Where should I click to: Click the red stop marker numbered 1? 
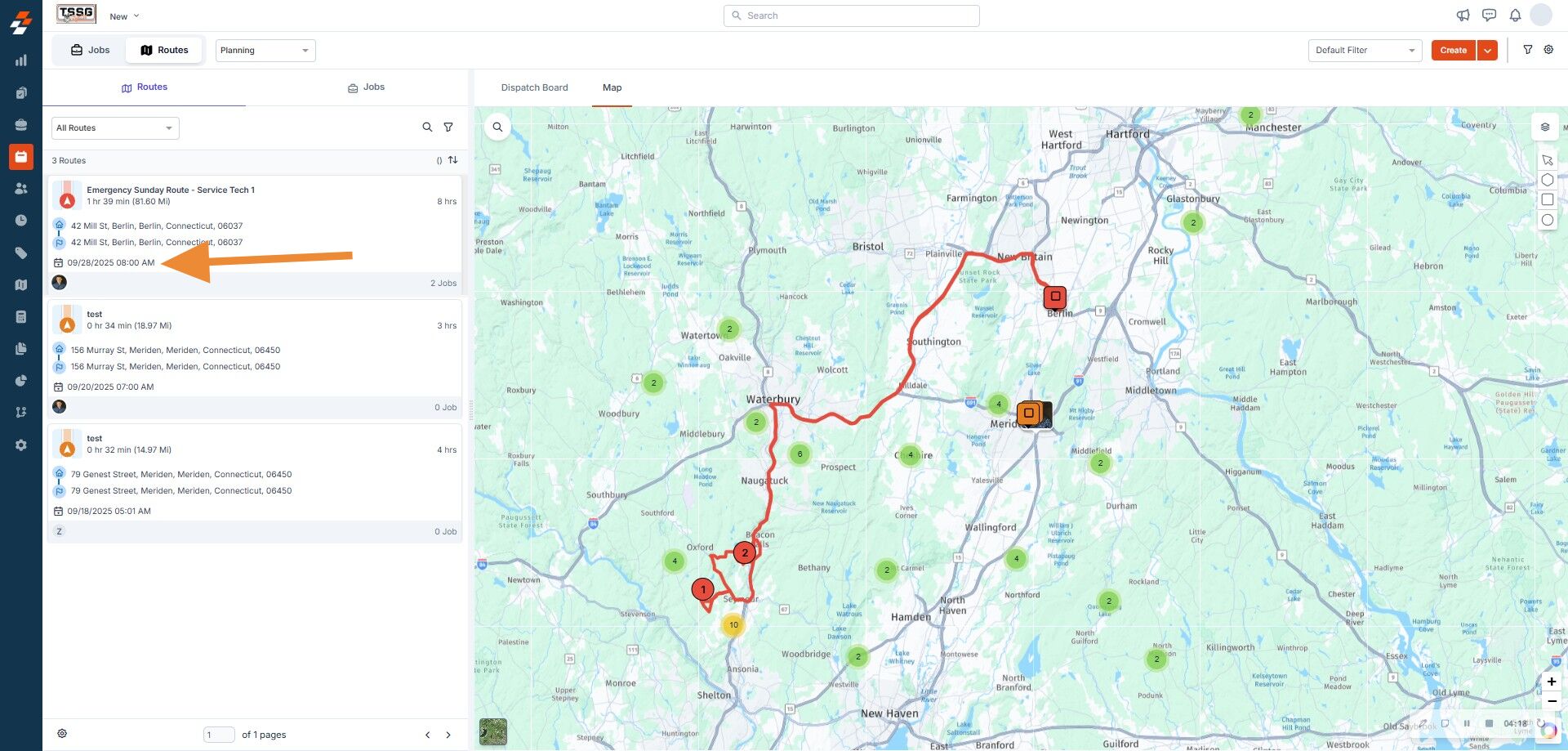click(702, 588)
